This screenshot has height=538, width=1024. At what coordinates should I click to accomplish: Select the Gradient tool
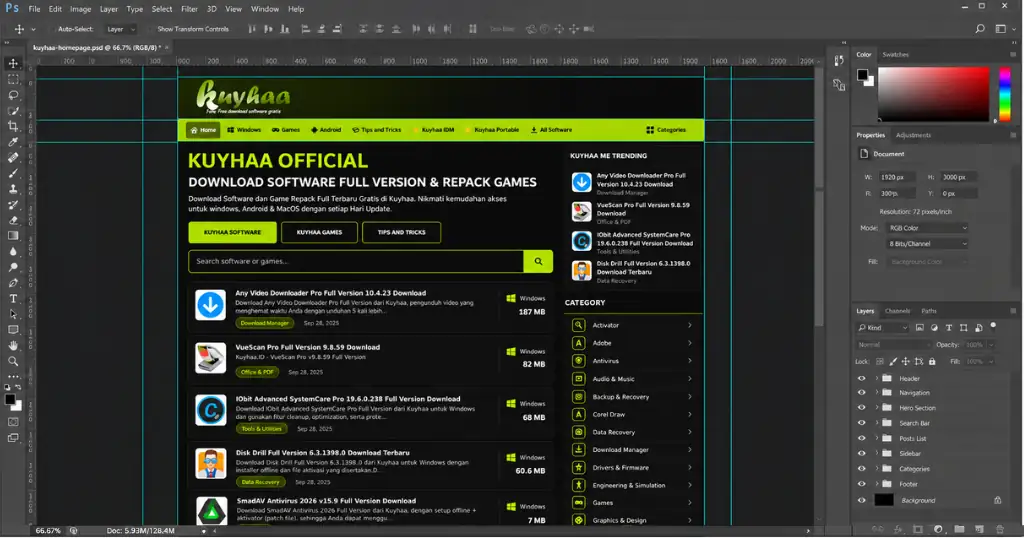(x=13, y=236)
